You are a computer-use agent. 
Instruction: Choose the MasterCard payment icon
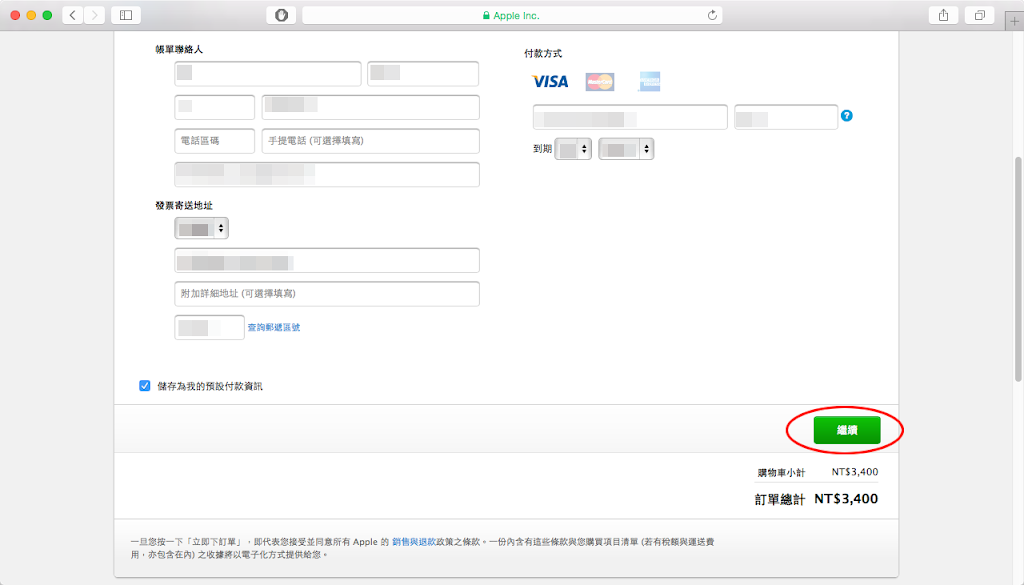600,82
